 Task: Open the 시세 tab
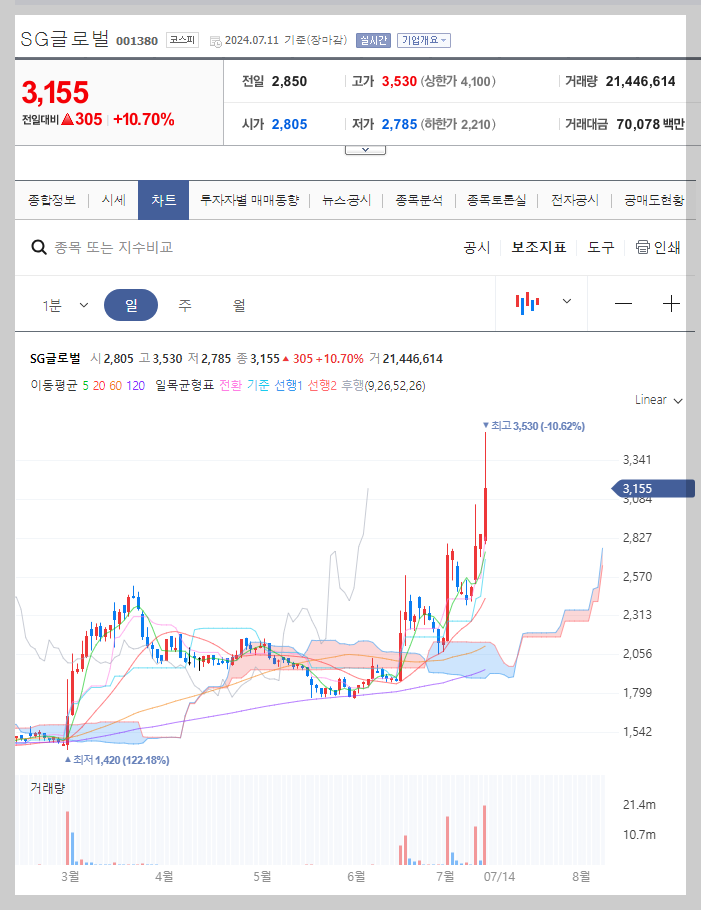[114, 200]
